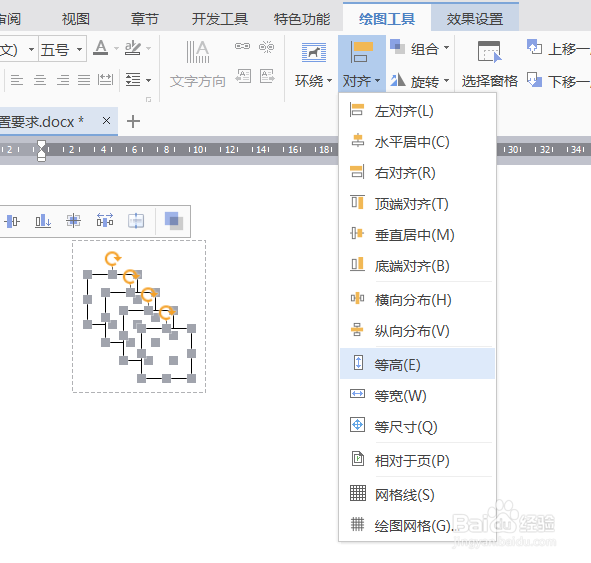
Task: Switch to the 绘图工具 ribbon tab
Action: tap(387, 18)
